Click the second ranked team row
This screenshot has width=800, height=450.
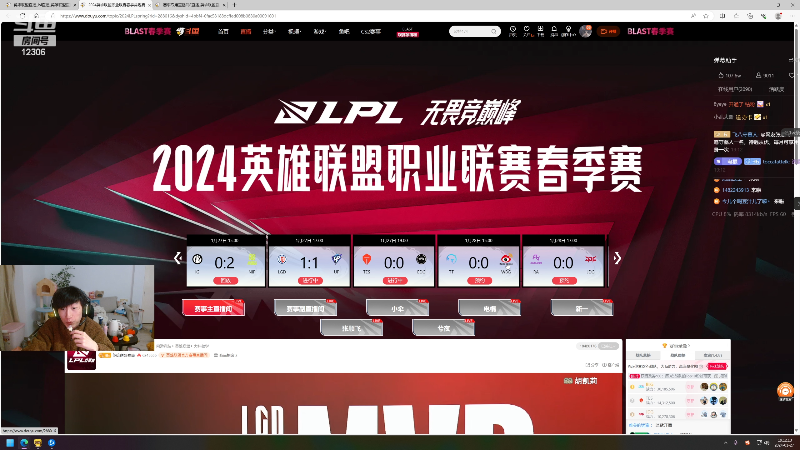pyautogui.click(x=678, y=401)
